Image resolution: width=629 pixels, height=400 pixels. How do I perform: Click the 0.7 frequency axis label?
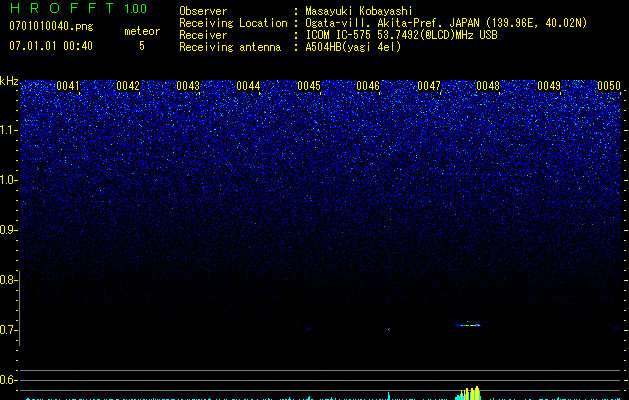[7, 330]
